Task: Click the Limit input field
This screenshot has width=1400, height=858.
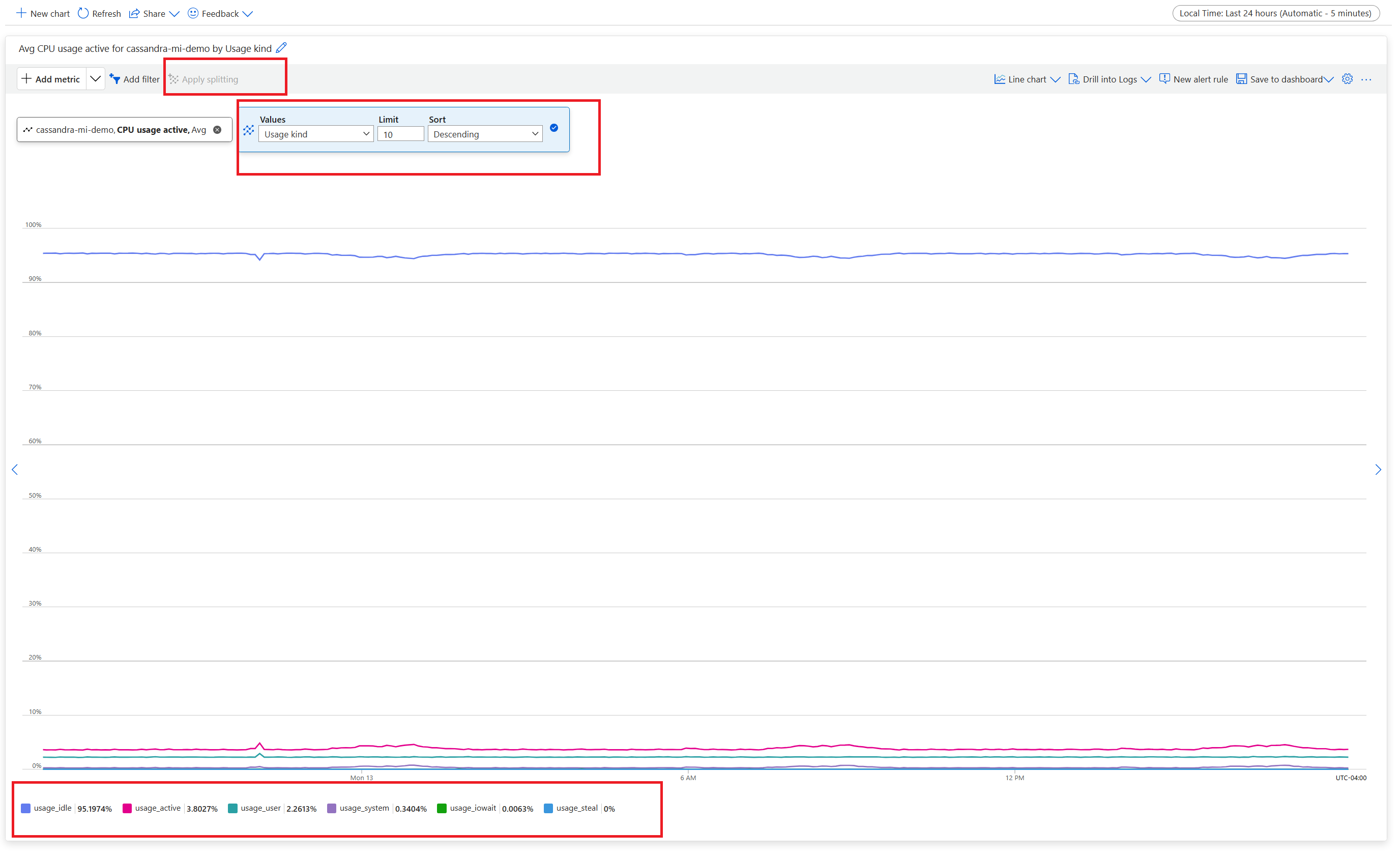Action: point(400,134)
